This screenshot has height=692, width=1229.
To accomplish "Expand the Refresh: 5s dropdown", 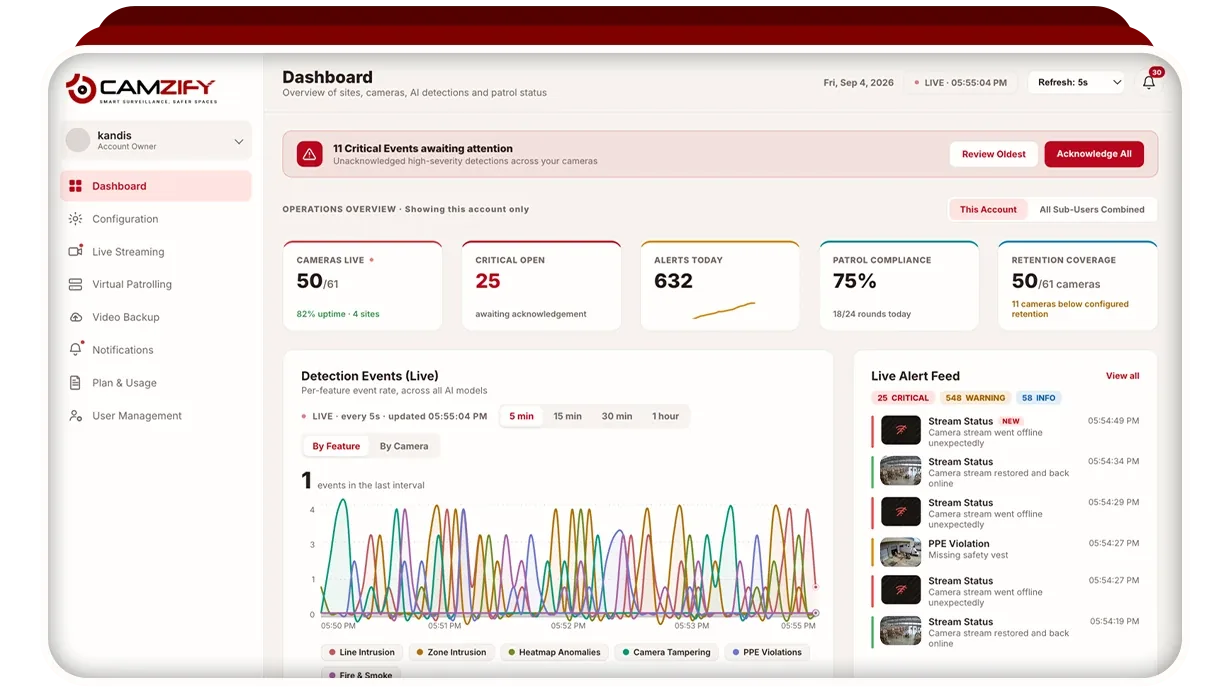I will (1077, 83).
